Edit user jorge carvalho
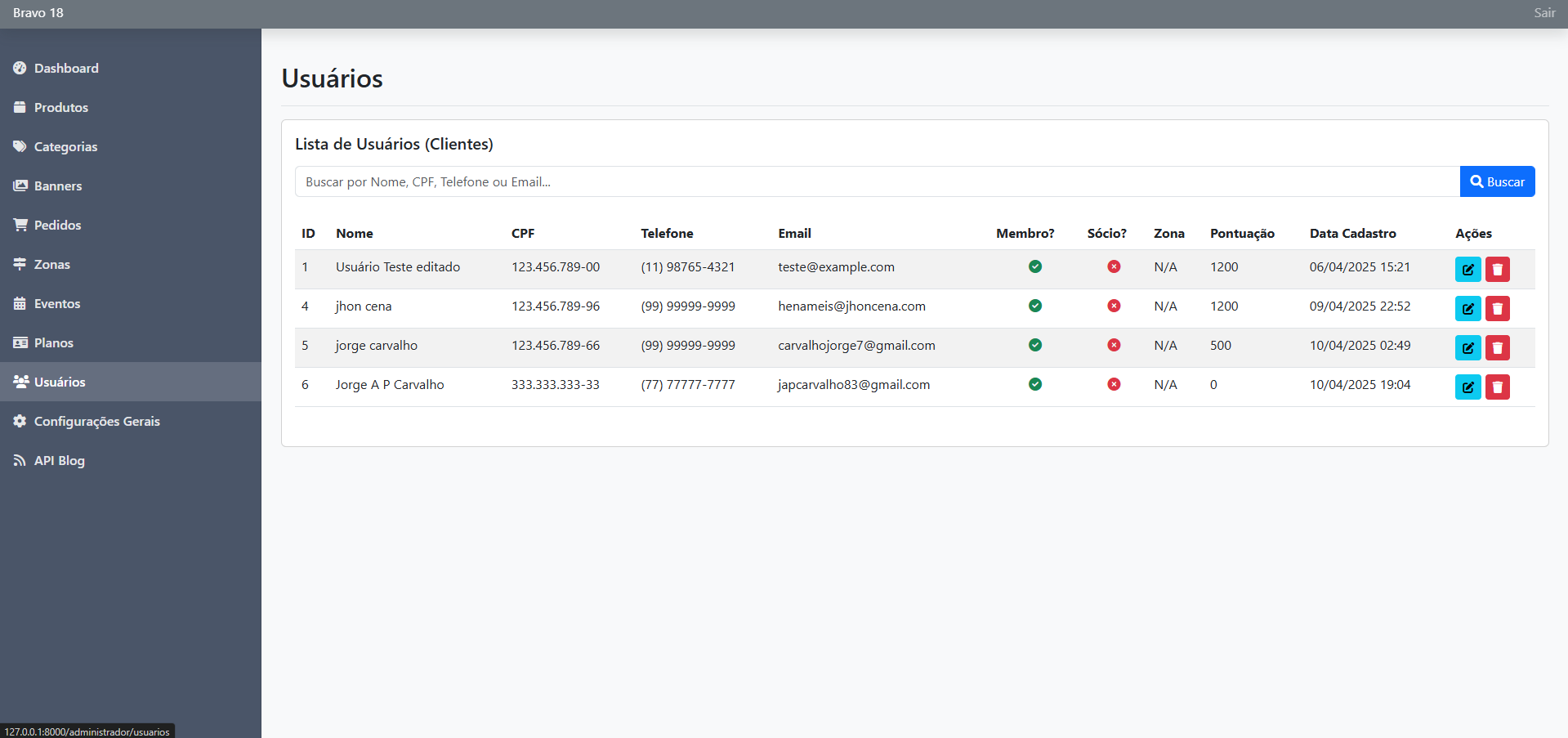Viewport: 1568px width, 738px height. [x=1467, y=347]
